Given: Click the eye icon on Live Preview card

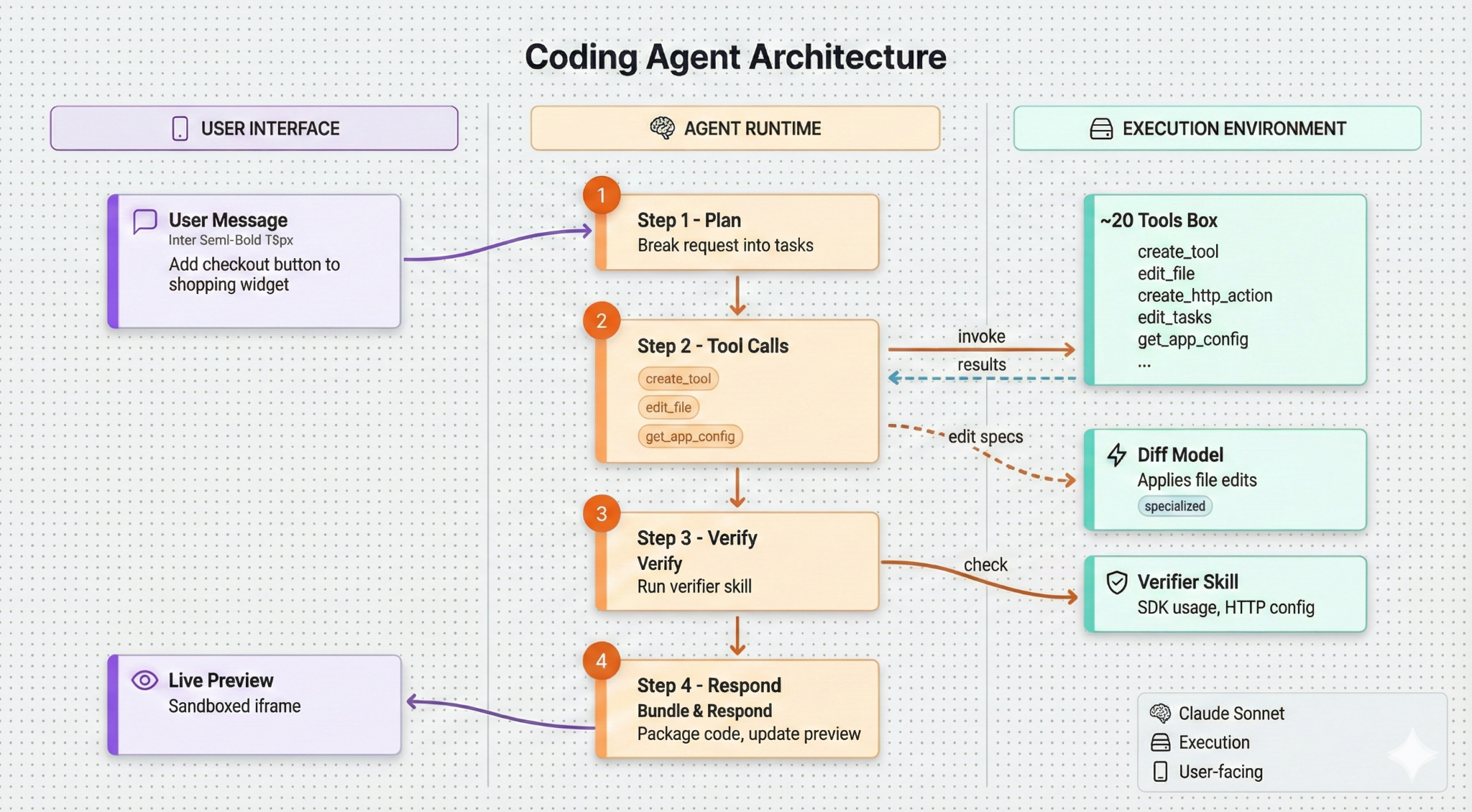Looking at the screenshot, I should [144, 680].
